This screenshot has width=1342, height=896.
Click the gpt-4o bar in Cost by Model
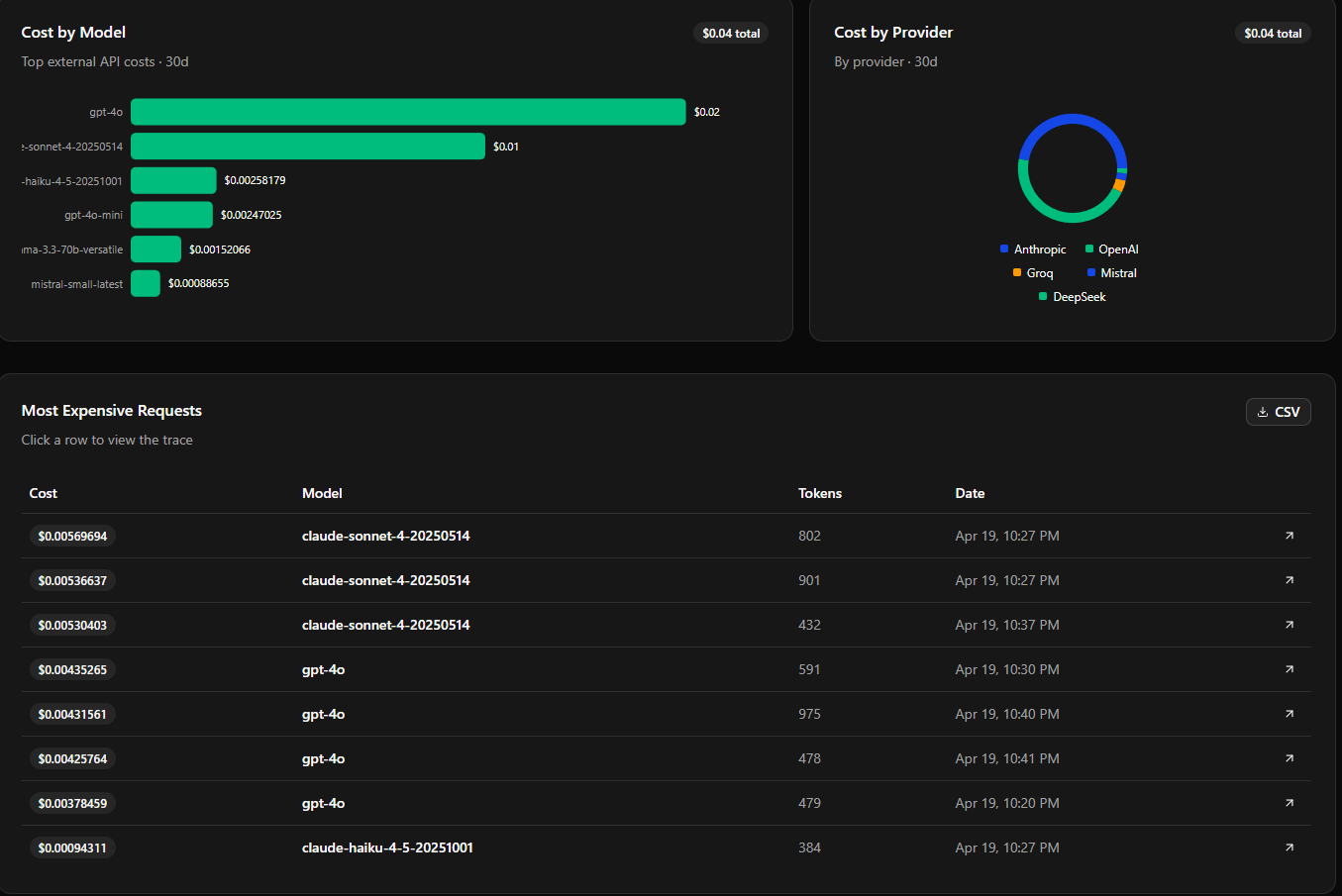tap(408, 112)
